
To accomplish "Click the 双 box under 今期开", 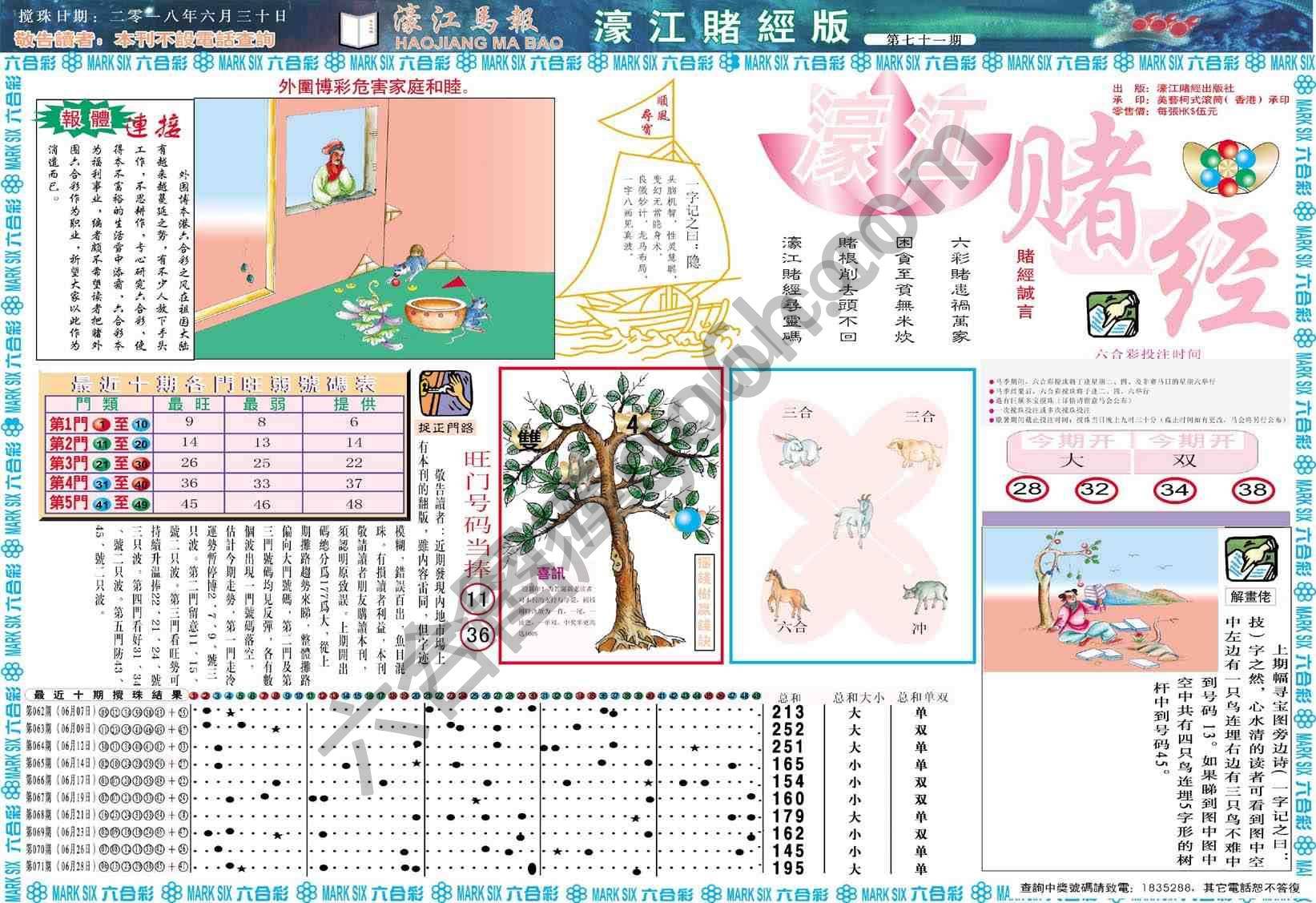I will pos(1183,460).
